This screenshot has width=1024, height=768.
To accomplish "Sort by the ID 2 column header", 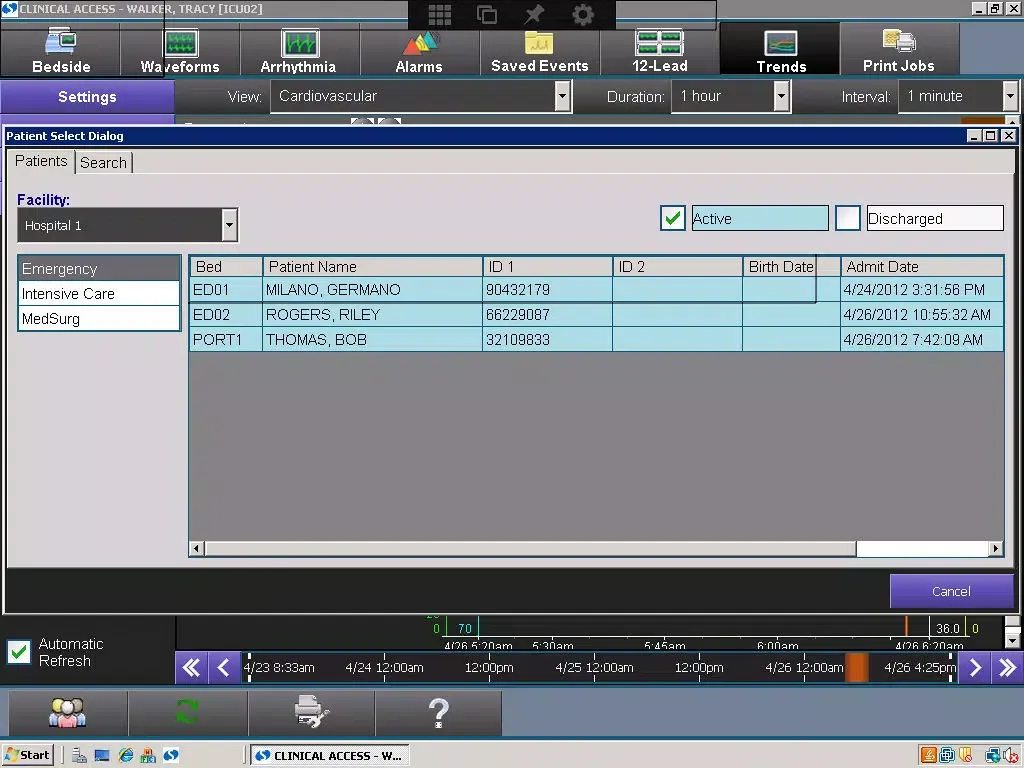I will 677,266.
